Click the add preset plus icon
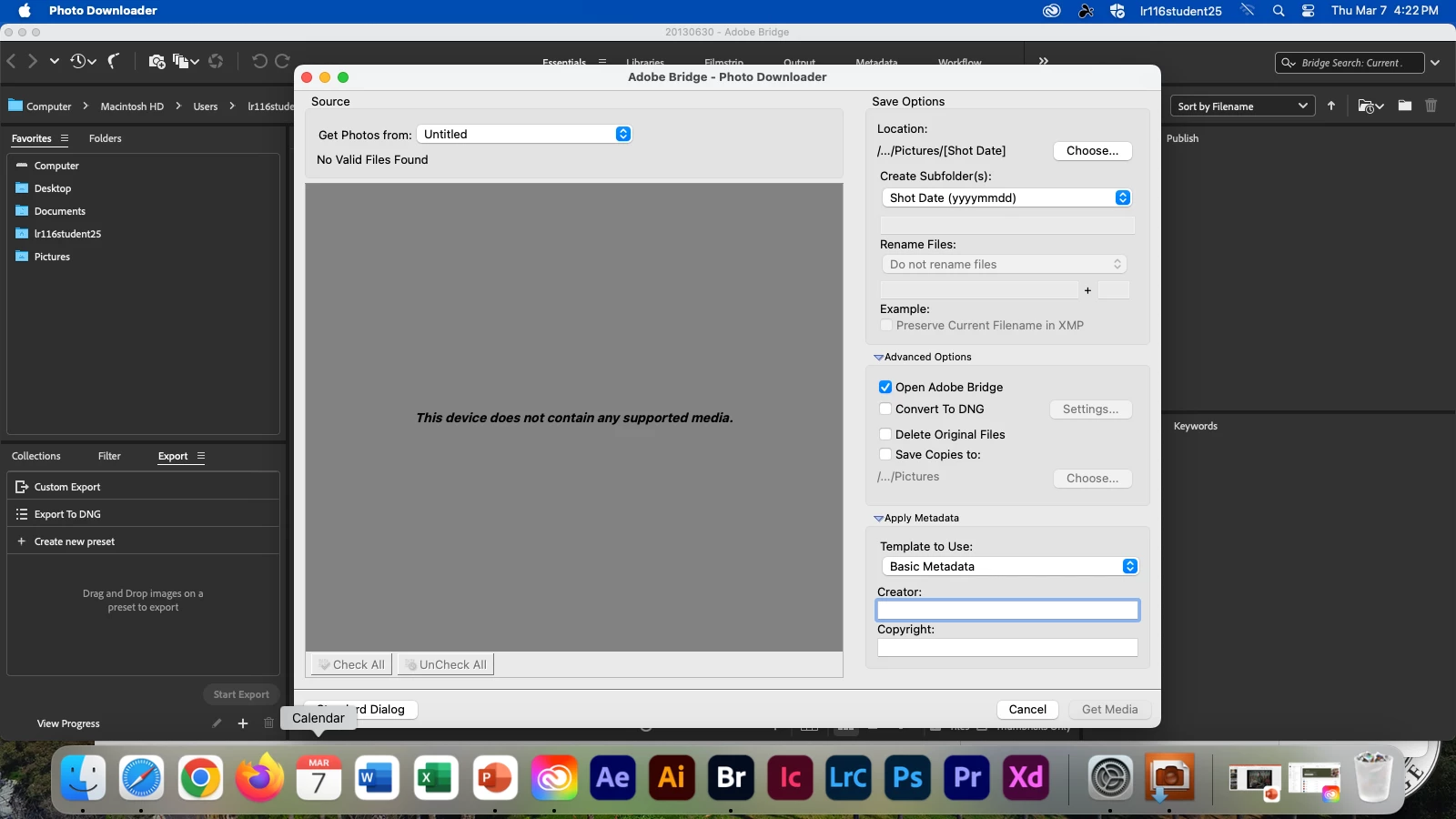The image size is (1456, 819). (x=243, y=723)
